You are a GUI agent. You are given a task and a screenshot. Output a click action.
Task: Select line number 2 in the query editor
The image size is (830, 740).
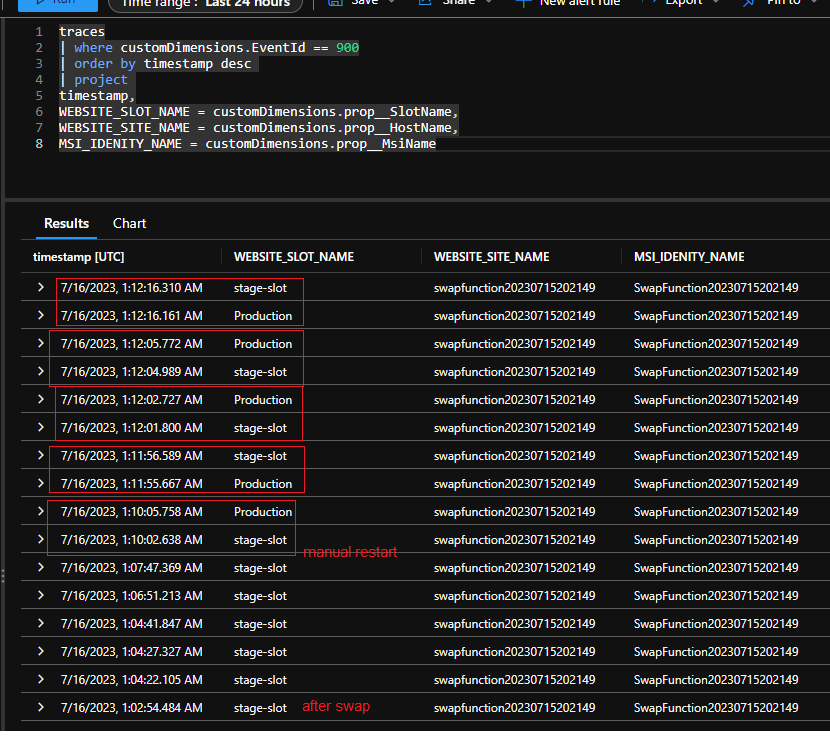[x=38, y=47]
